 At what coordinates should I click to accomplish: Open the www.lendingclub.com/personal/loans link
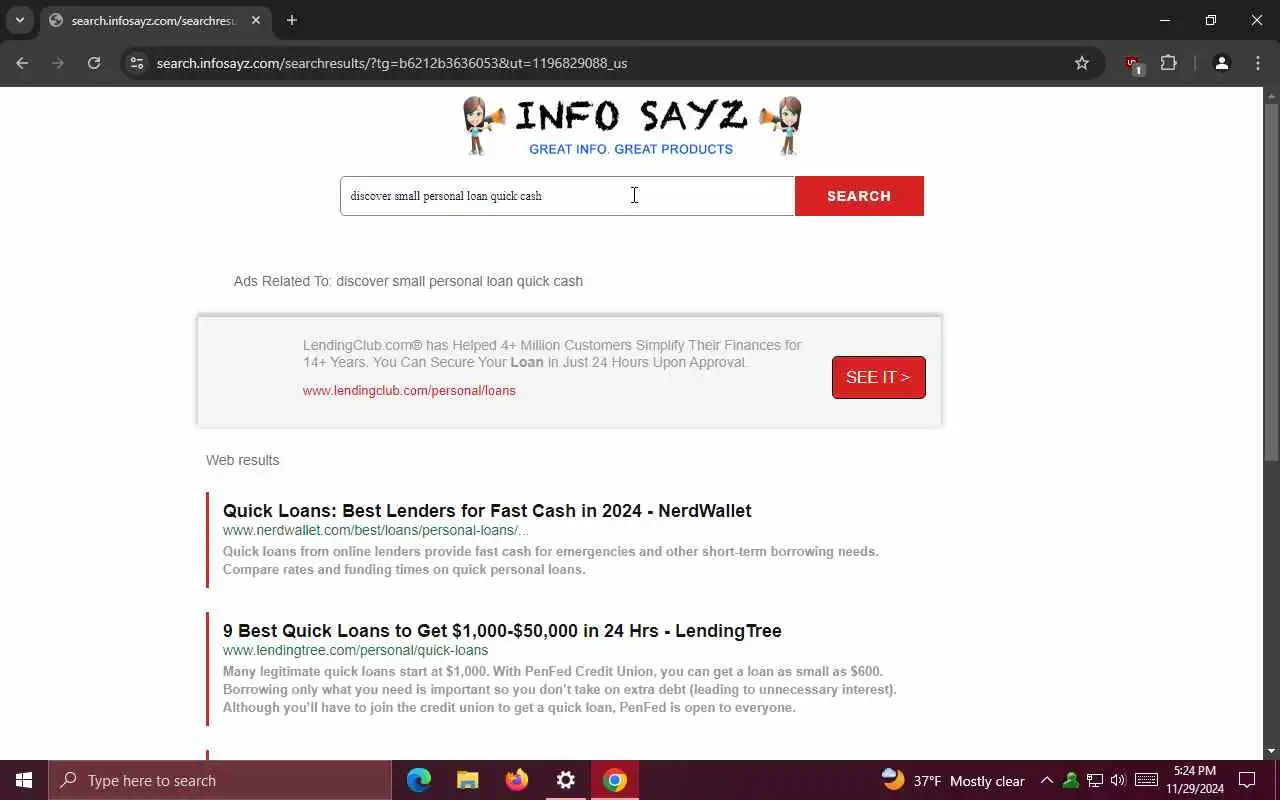coord(409,391)
